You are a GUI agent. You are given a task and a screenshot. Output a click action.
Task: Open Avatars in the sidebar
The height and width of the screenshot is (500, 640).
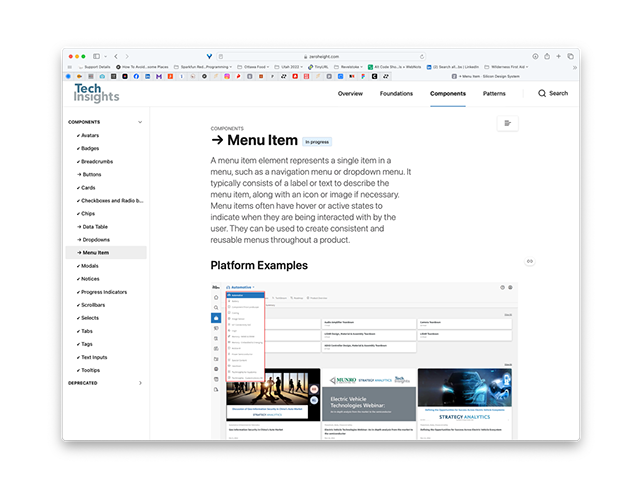click(88, 135)
